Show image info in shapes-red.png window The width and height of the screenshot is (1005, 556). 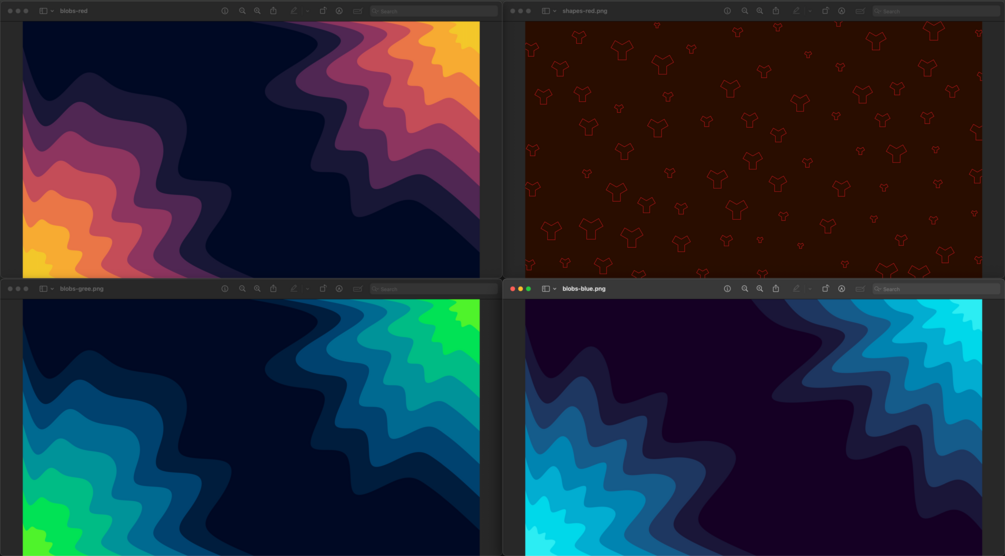[727, 11]
